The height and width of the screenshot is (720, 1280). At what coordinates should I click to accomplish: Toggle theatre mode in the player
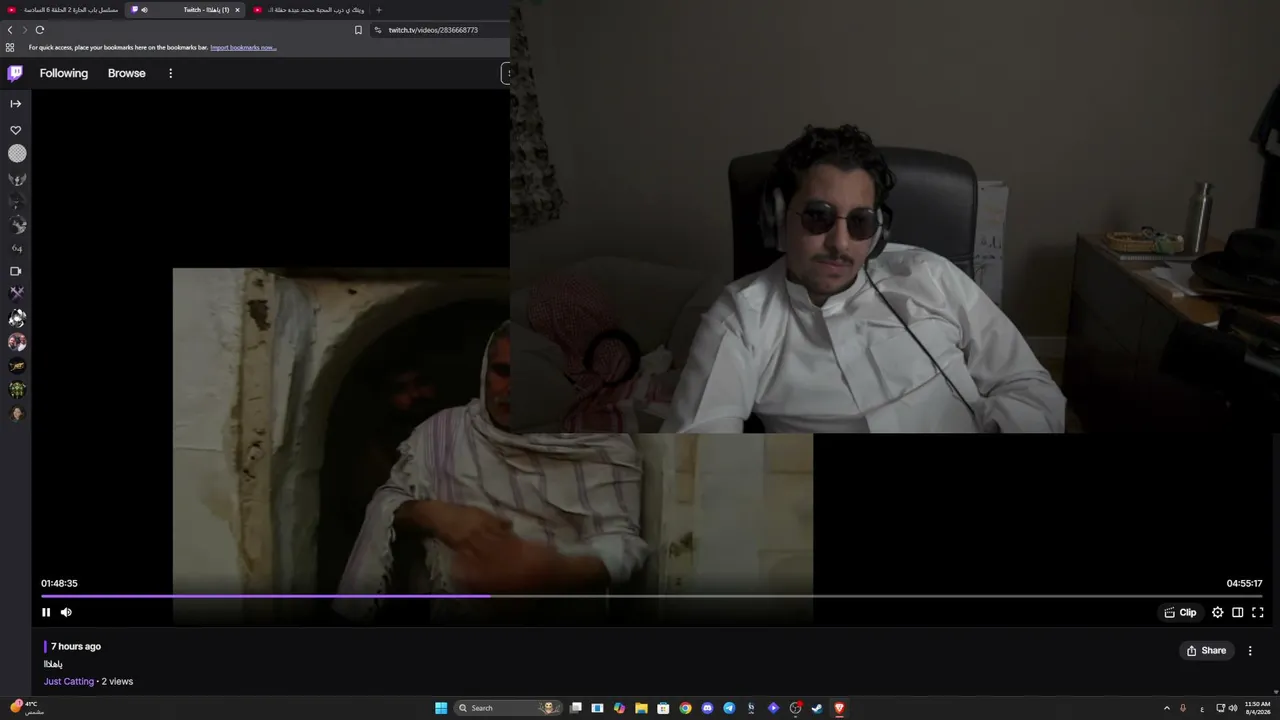[x=1237, y=612]
